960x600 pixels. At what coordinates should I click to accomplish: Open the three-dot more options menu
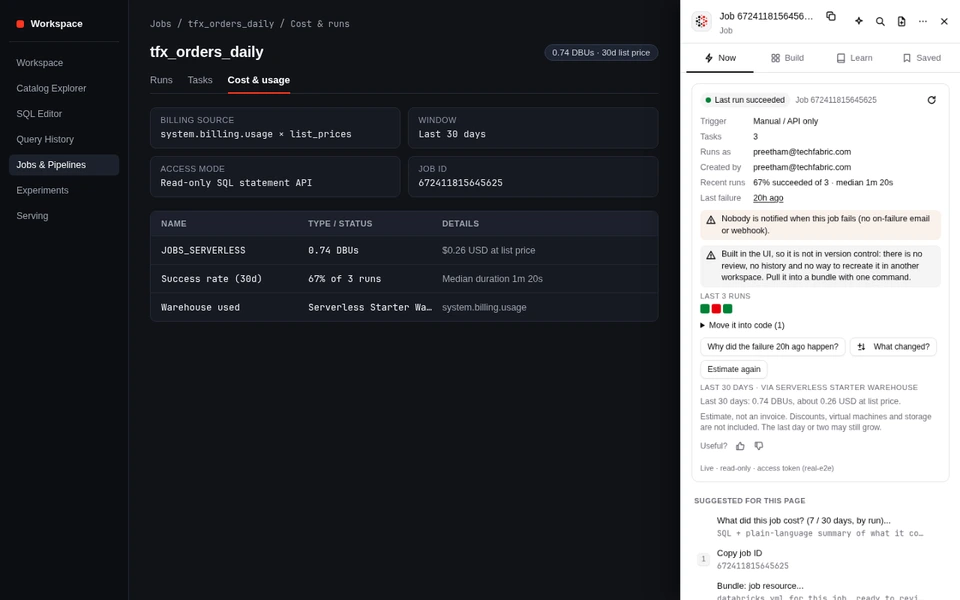tap(923, 21)
